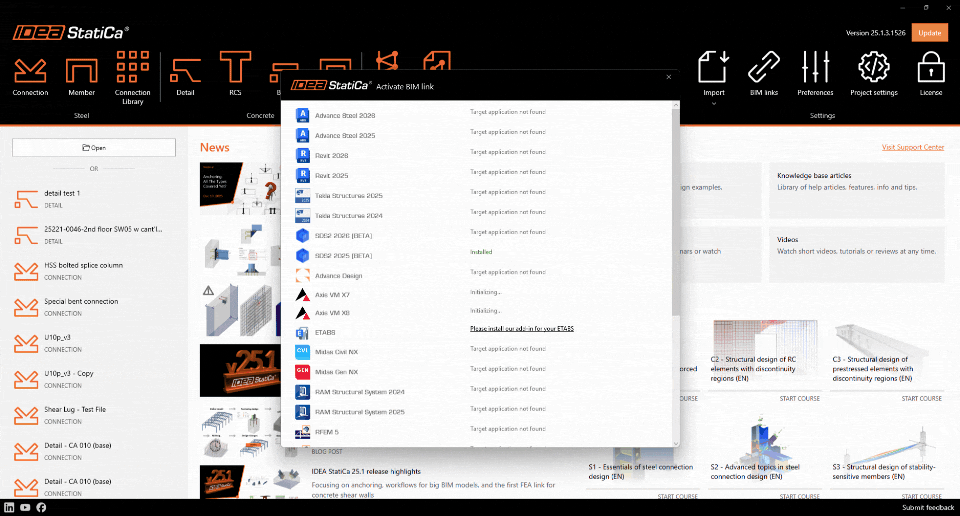
Task: Click the Axis VM X8 icon
Action: (302, 313)
